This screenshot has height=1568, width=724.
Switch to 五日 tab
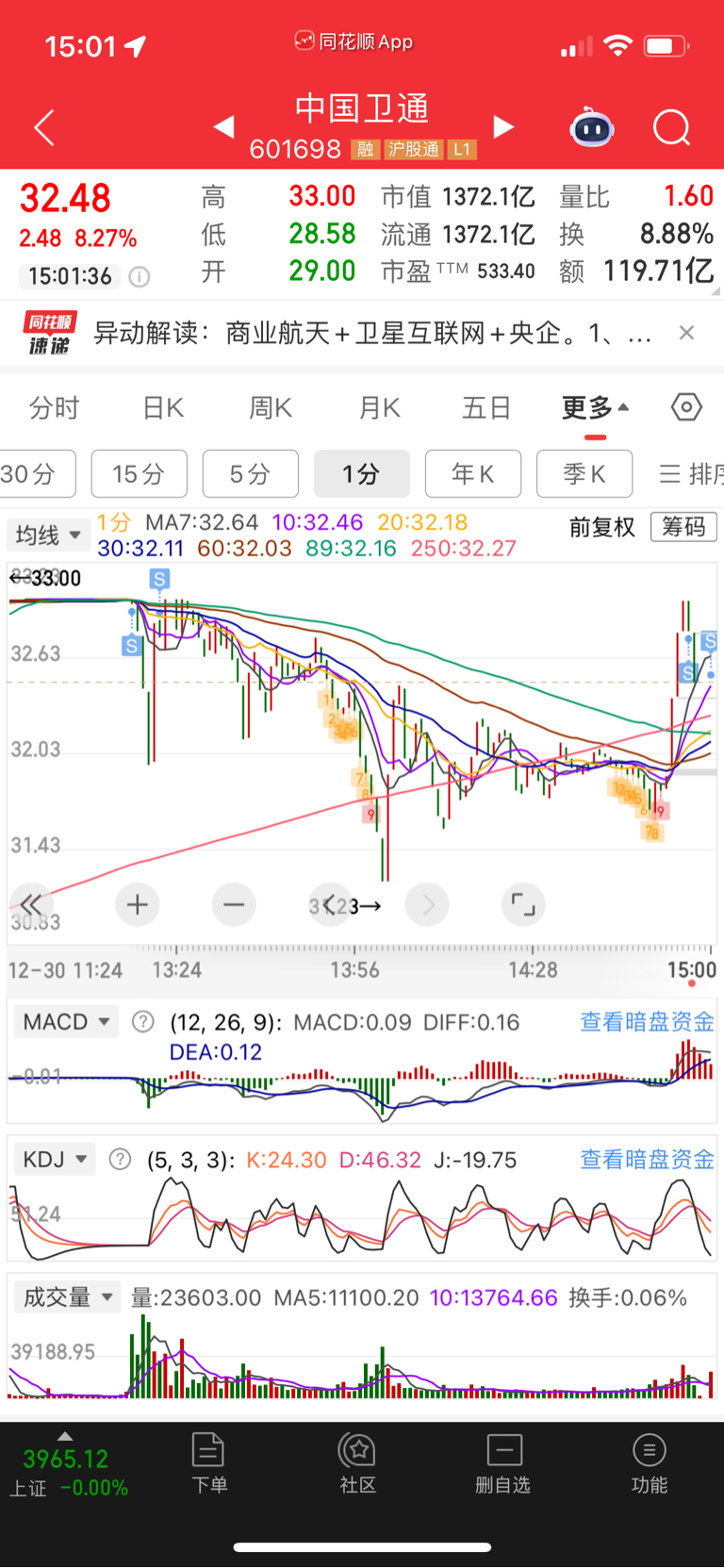[486, 408]
